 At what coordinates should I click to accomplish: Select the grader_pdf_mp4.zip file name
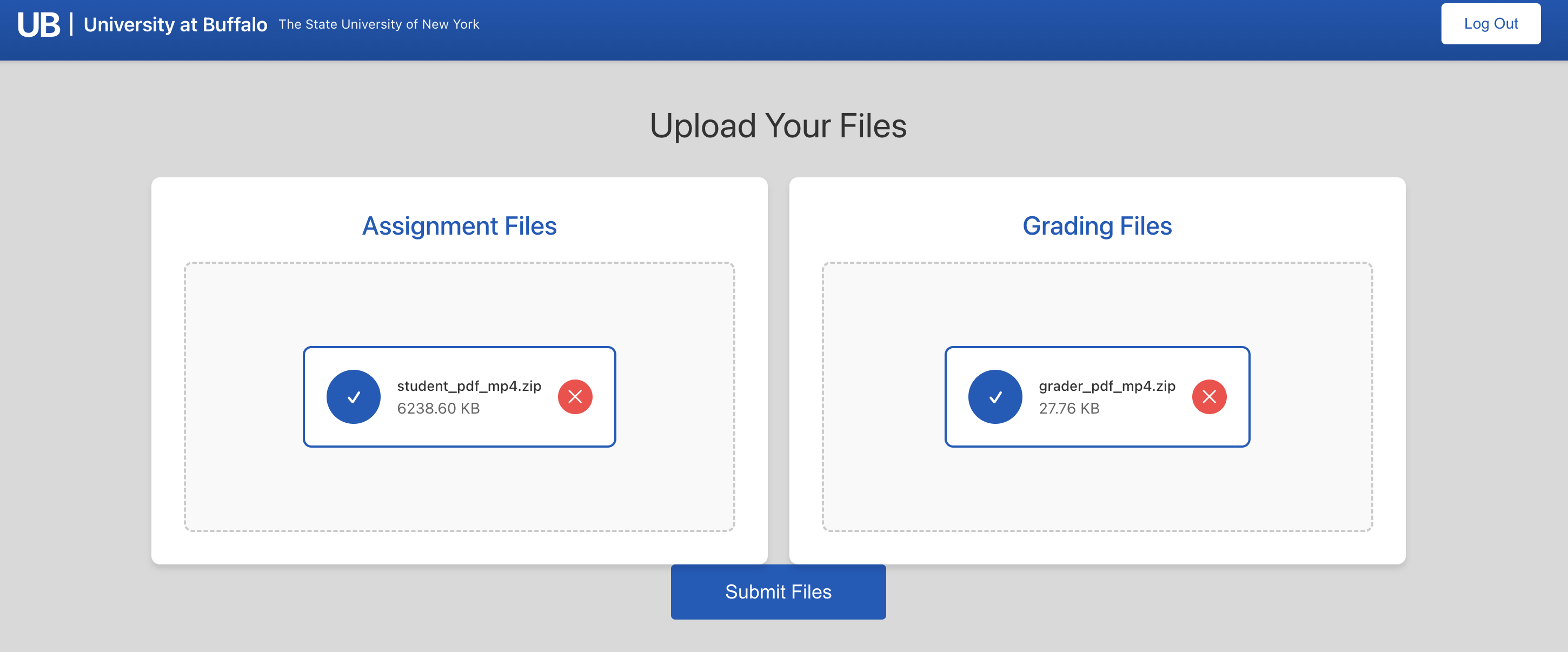(x=1107, y=386)
